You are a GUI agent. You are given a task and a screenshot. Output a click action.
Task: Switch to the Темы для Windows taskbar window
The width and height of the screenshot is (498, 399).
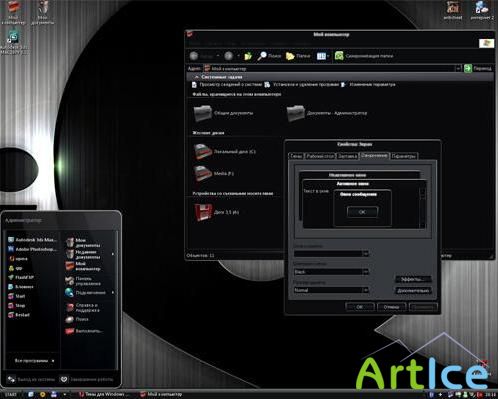click(104, 394)
